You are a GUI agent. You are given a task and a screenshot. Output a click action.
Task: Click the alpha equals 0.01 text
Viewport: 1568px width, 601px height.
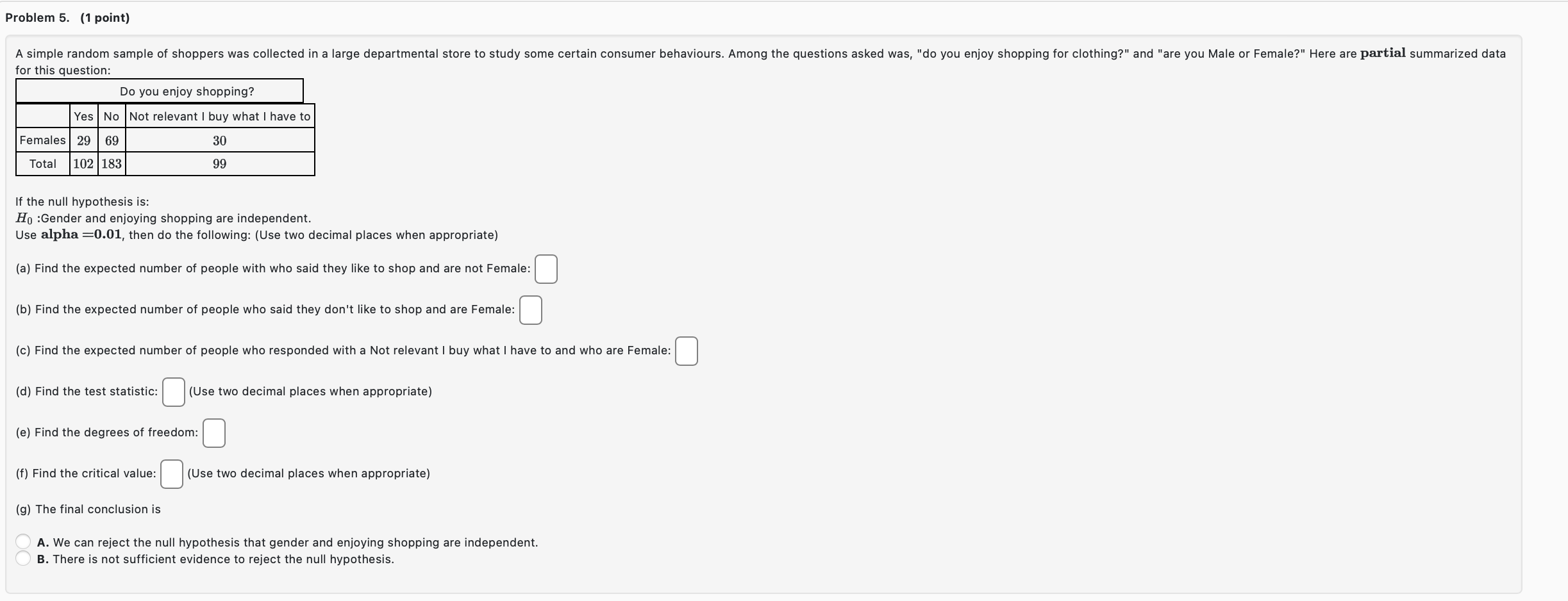click(81, 235)
